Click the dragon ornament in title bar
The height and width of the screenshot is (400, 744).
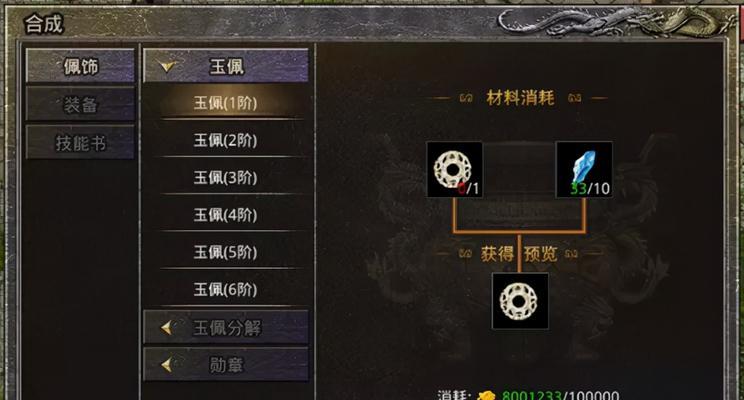pyautogui.click(x=612, y=21)
